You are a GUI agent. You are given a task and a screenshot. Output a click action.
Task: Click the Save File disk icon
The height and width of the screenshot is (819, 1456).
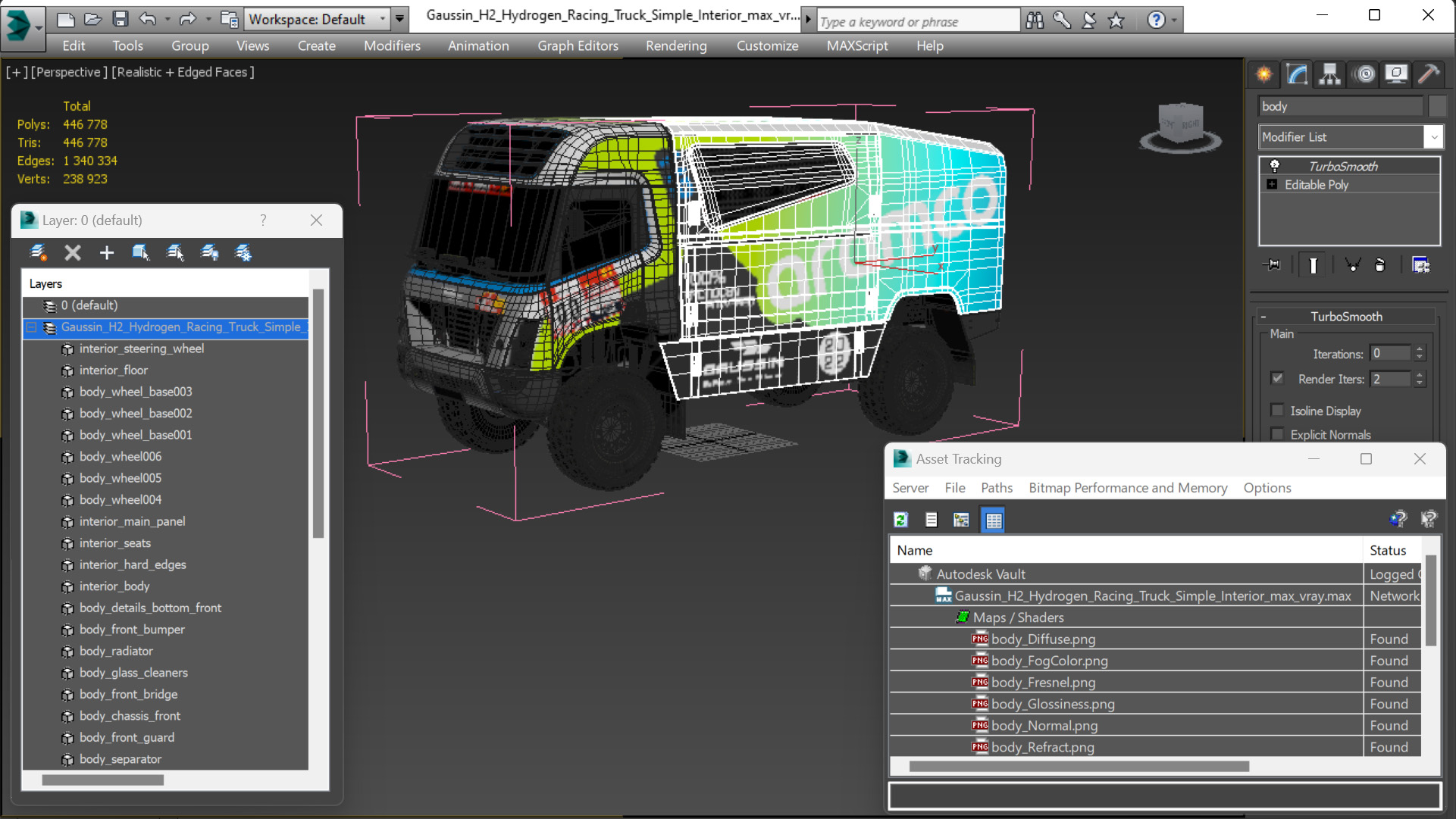pos(120,19)
